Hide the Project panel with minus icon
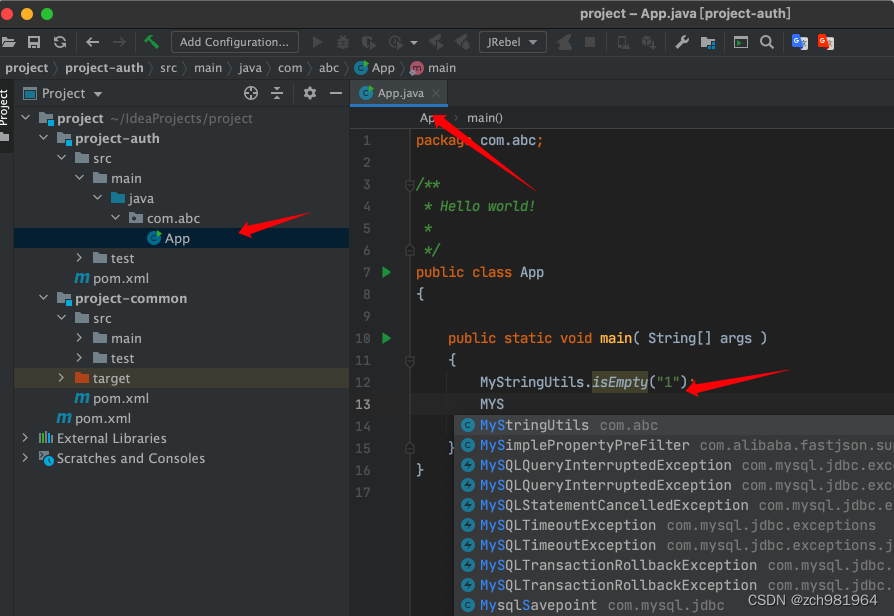The height and width of the screenshot is (616, 894). pyautogui.click(x=336, y=93)
